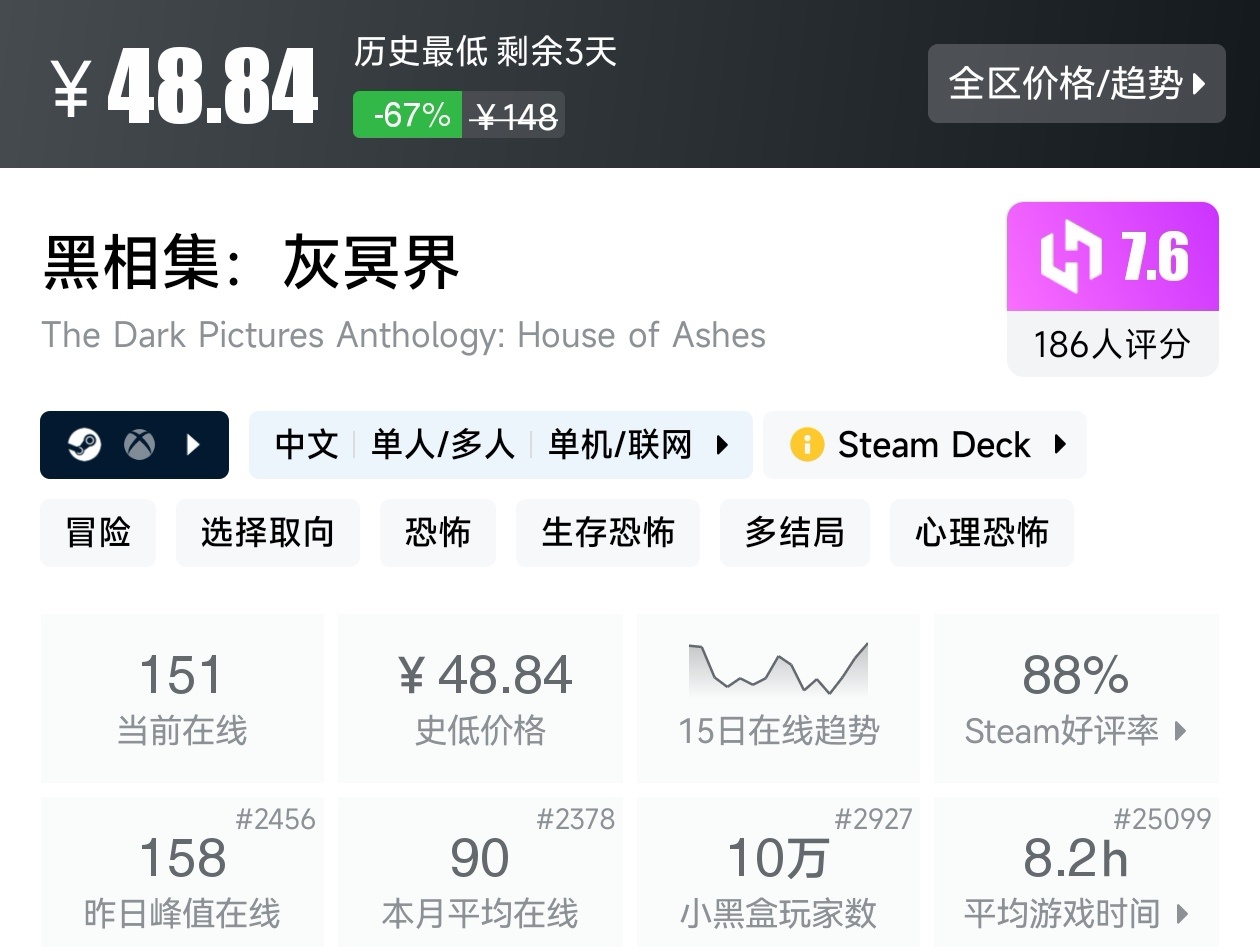
Task: Click the Xbox platform icon
Action: coord(140,445)
